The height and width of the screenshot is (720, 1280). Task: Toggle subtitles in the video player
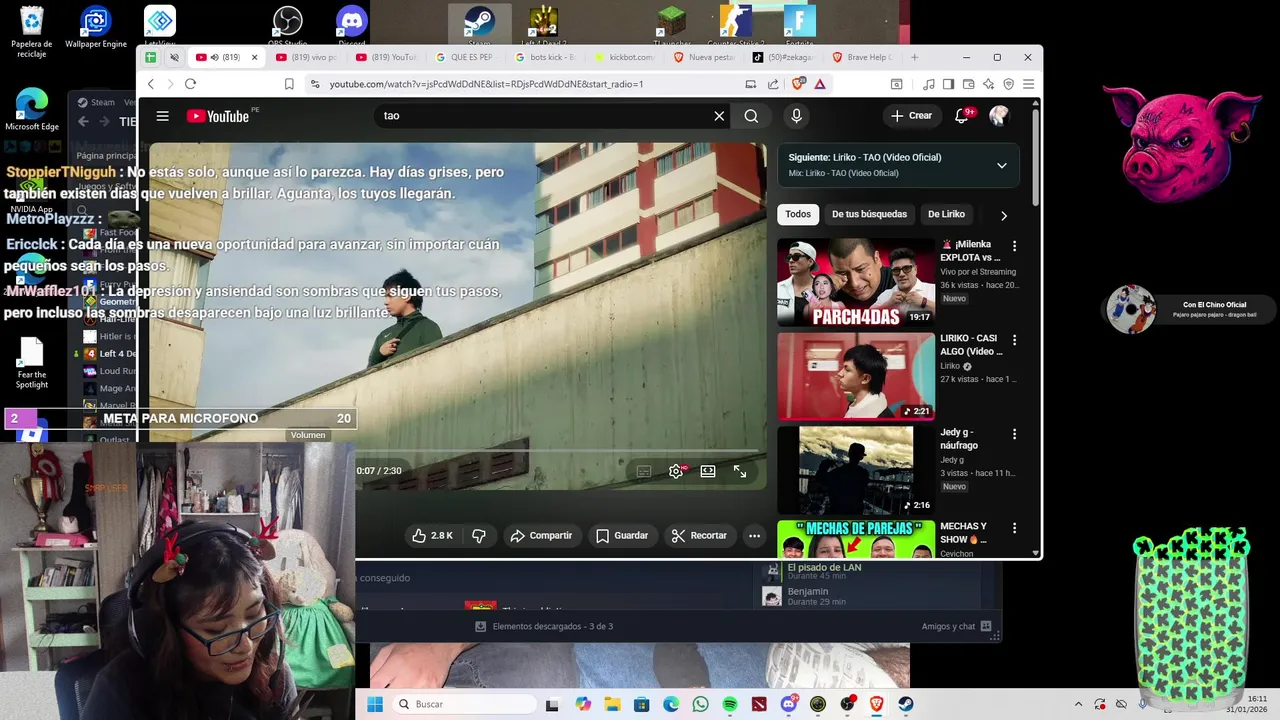click(644, 471)
